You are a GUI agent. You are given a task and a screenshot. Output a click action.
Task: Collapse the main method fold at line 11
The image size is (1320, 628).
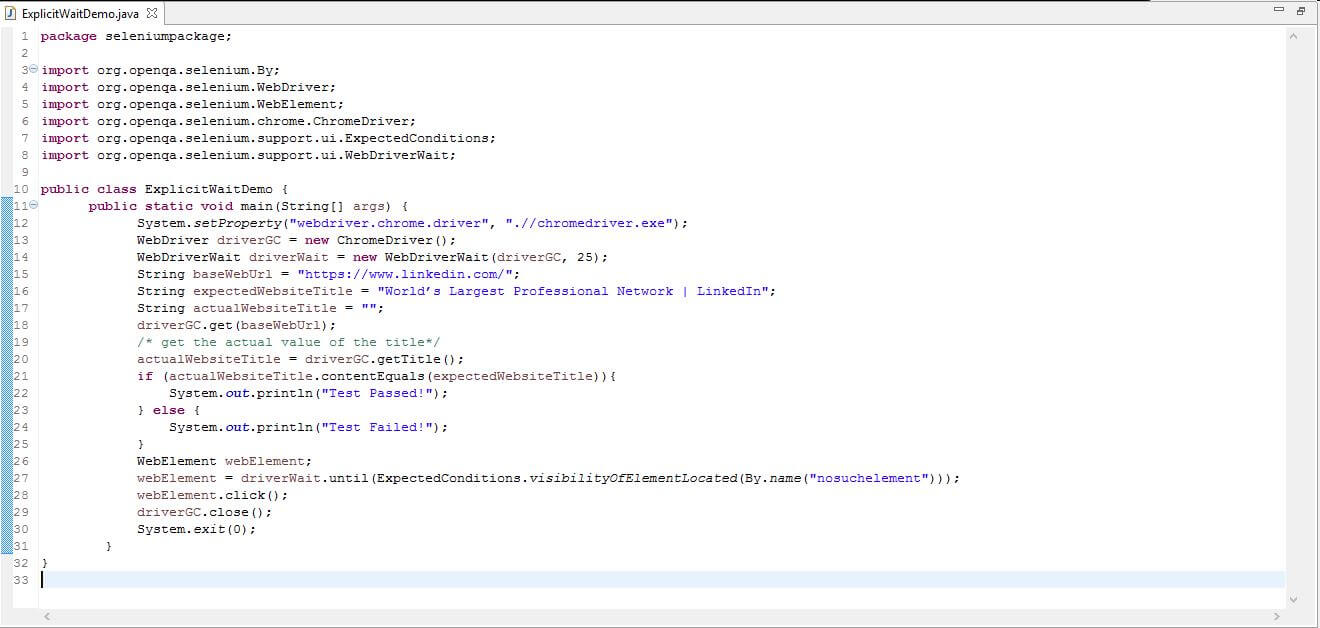point(33,205)
